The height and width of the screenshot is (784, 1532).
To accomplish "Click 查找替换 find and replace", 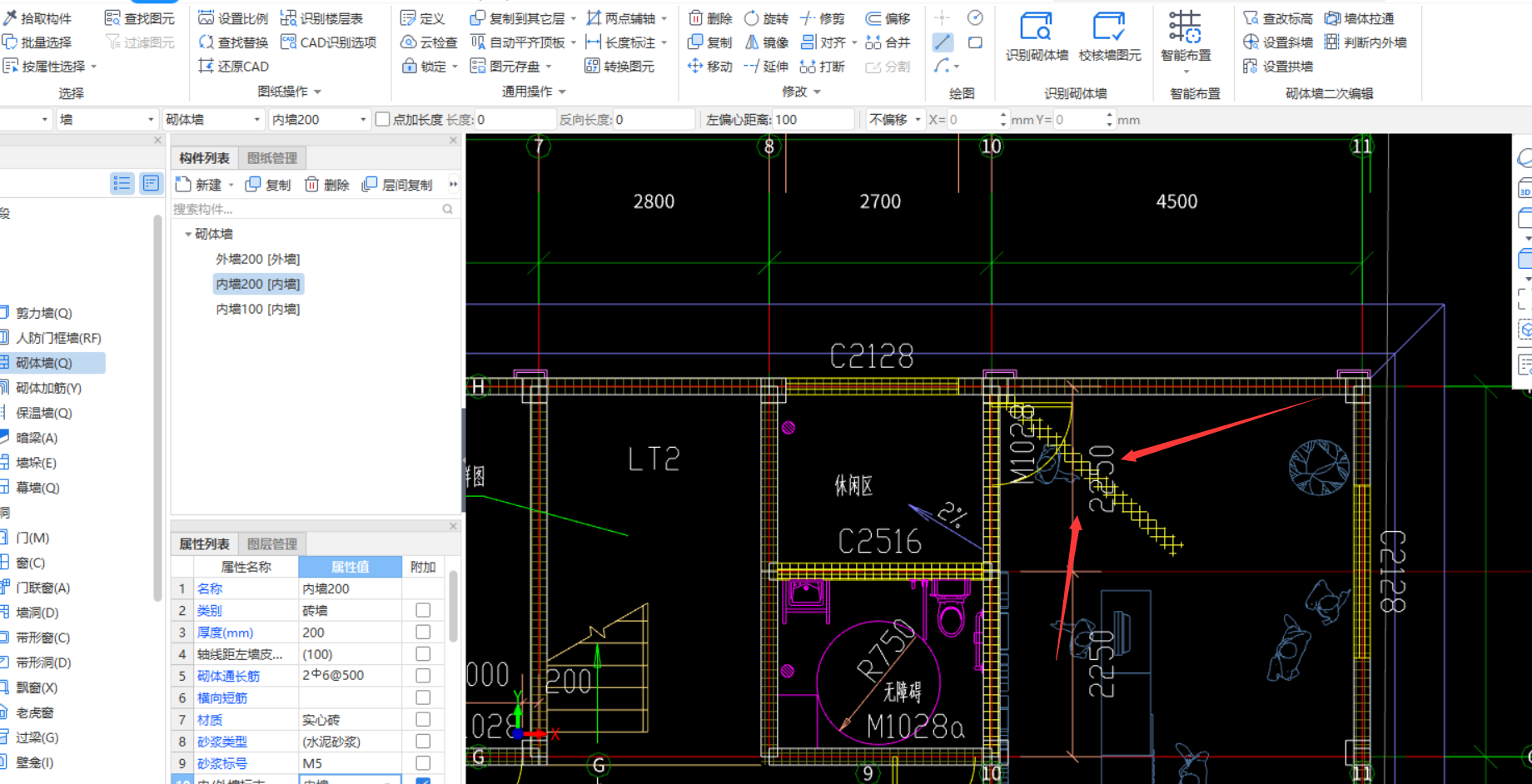I will pyautogui.click(x=233, y=42).
